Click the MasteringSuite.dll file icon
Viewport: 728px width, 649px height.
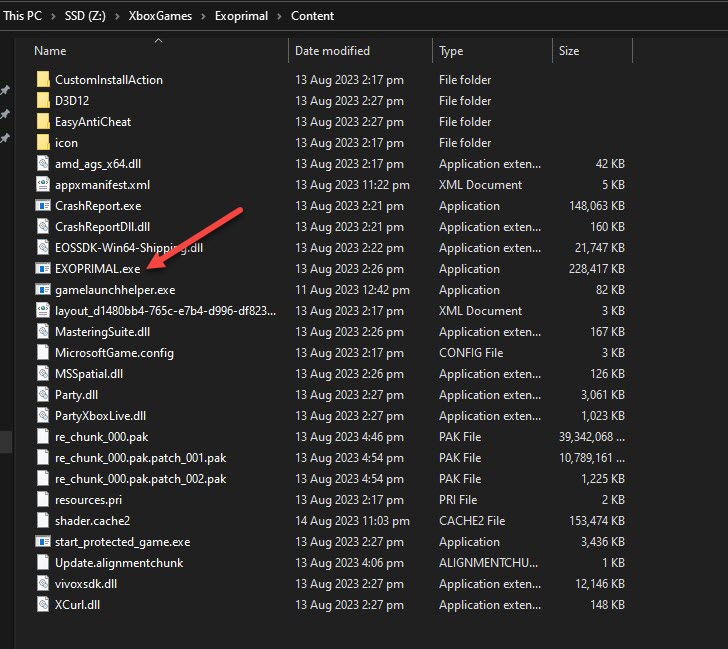pos(43,331)
